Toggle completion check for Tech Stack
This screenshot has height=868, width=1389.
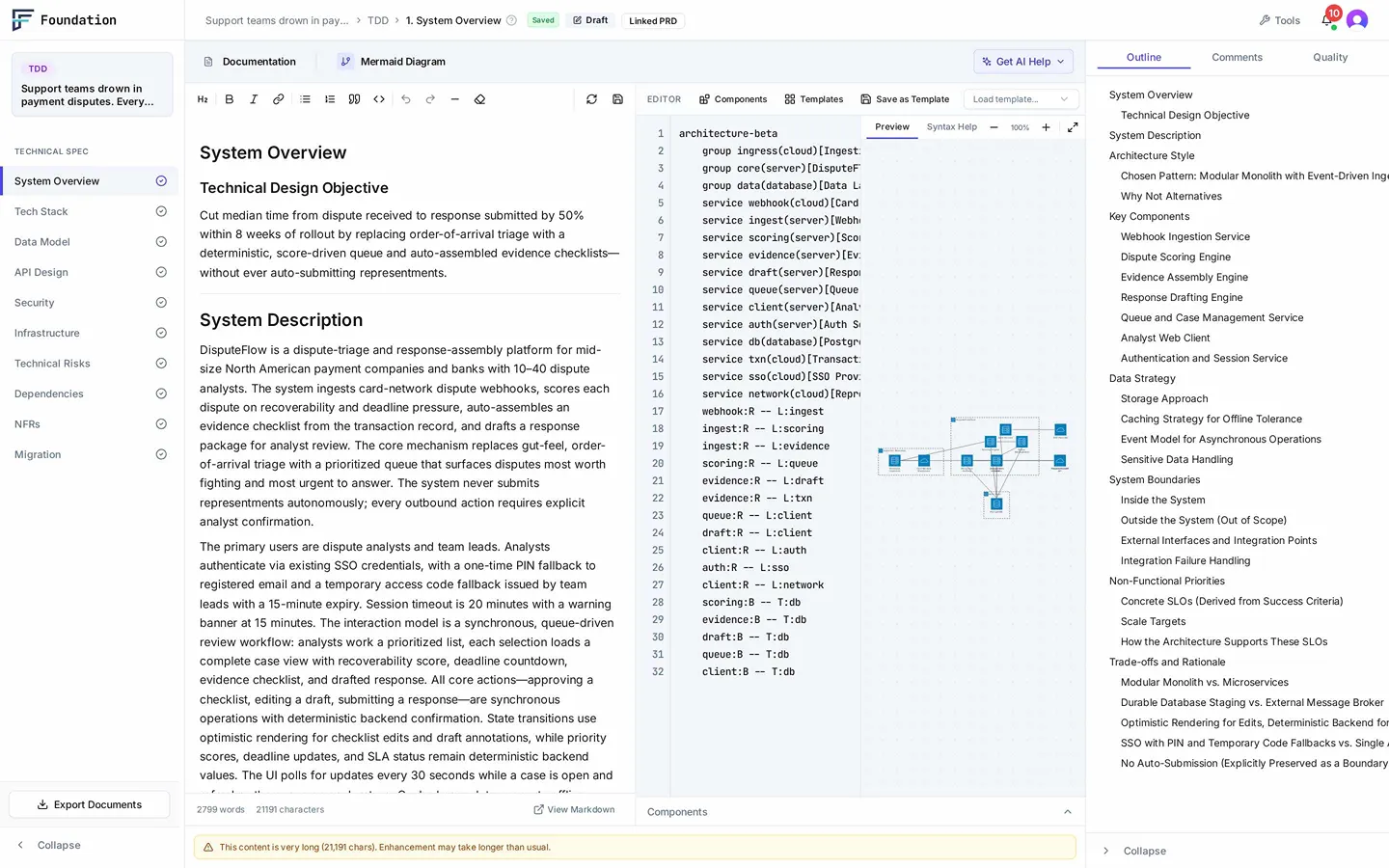coord(161,211)
